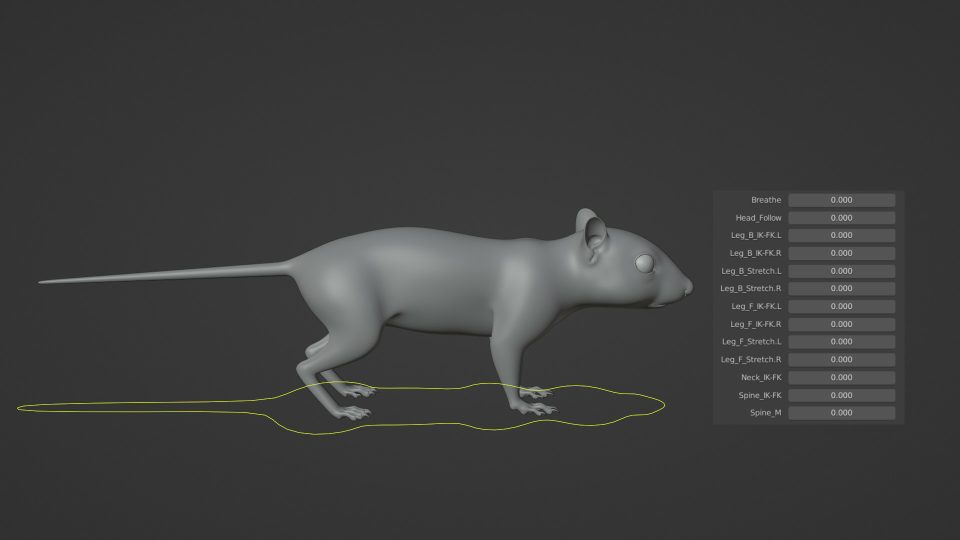Select the Leg_F_IK-FK.R value field
Viewport: 960px width, 540px height.
841,324
